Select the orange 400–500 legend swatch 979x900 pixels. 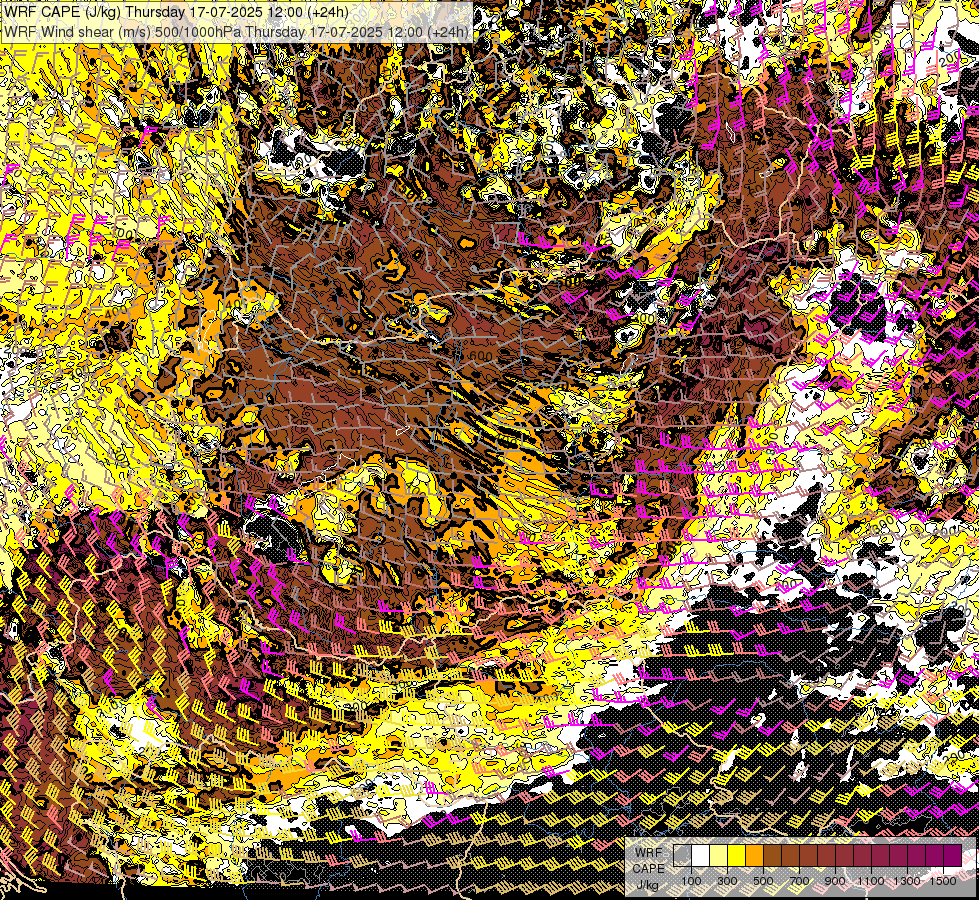point(754,856)
